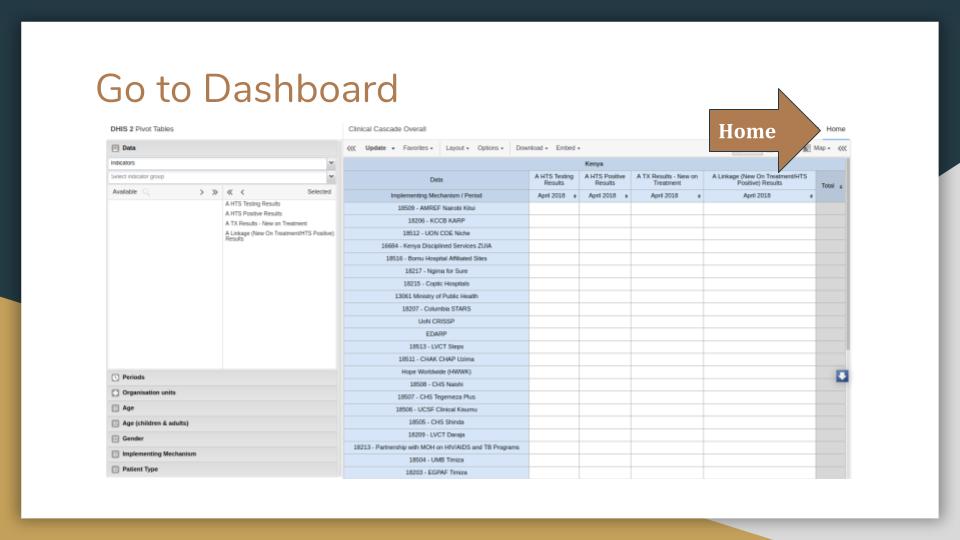Click the Kenya header cell
960x540 pixels.
click(594, 164)
